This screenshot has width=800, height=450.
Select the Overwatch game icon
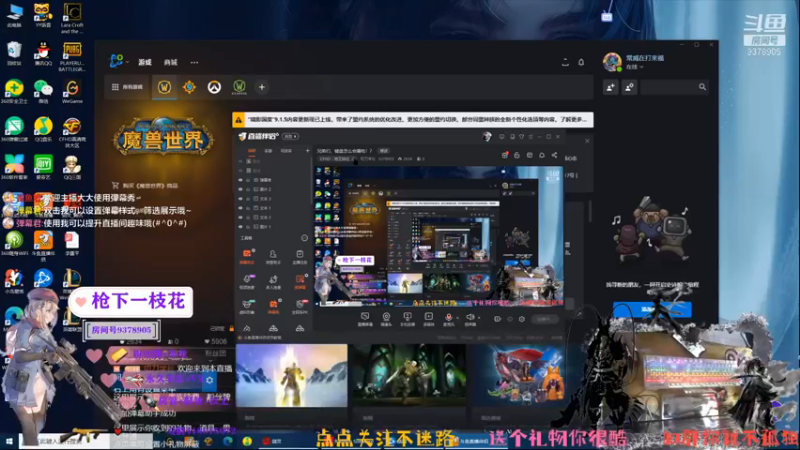(x=214, y=87)
